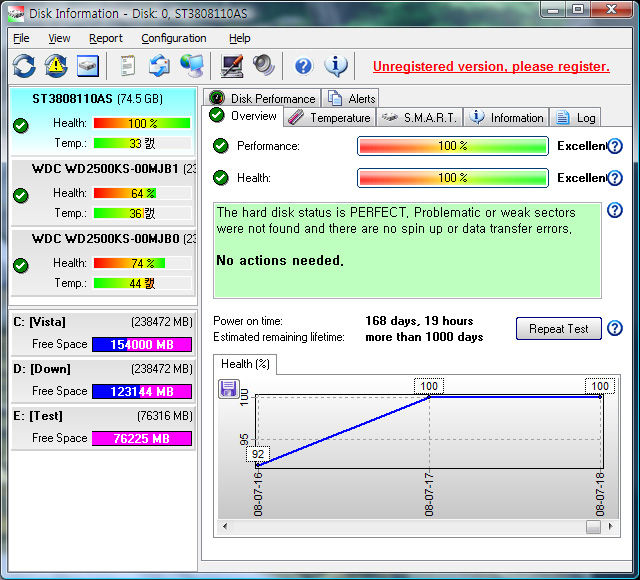This screenshot has height=580, width=640.
Task: Click the help icon beside Health Excellent
Action: tap(615, 178)
